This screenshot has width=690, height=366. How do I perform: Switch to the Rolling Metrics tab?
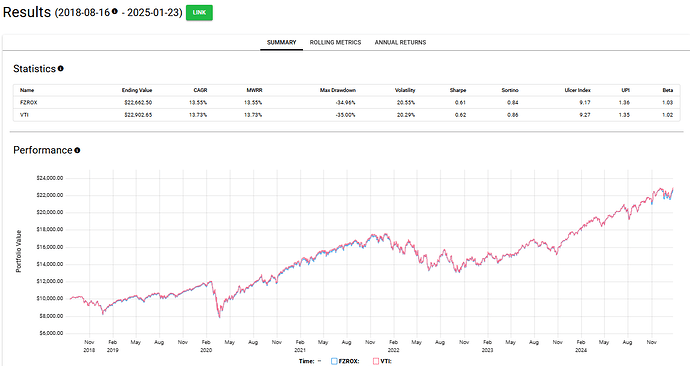coord(335,42)
